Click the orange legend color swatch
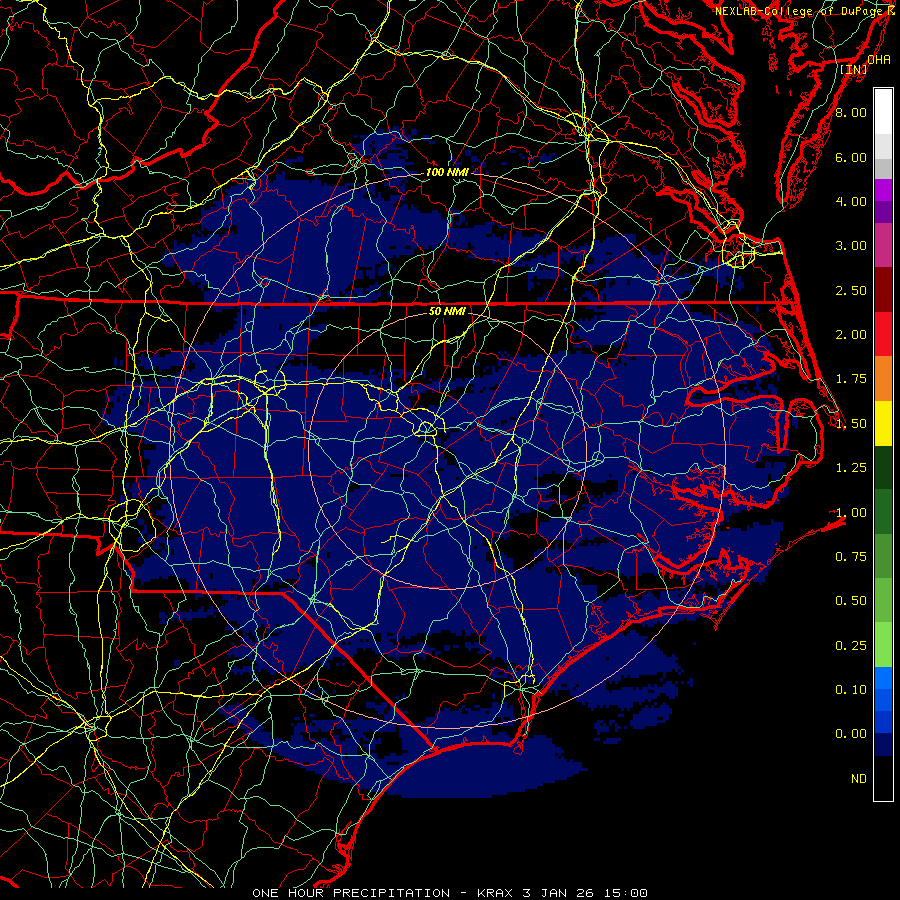The height and width of the screenshot is (900, 900). point(883,378)
